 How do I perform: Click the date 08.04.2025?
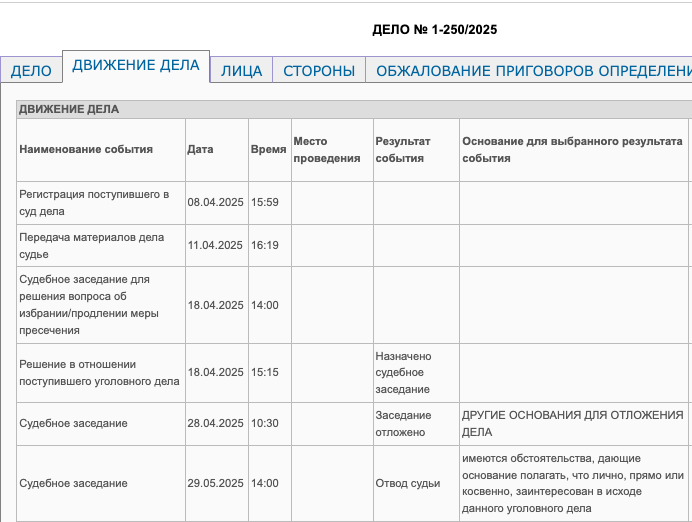coord(215,202)
